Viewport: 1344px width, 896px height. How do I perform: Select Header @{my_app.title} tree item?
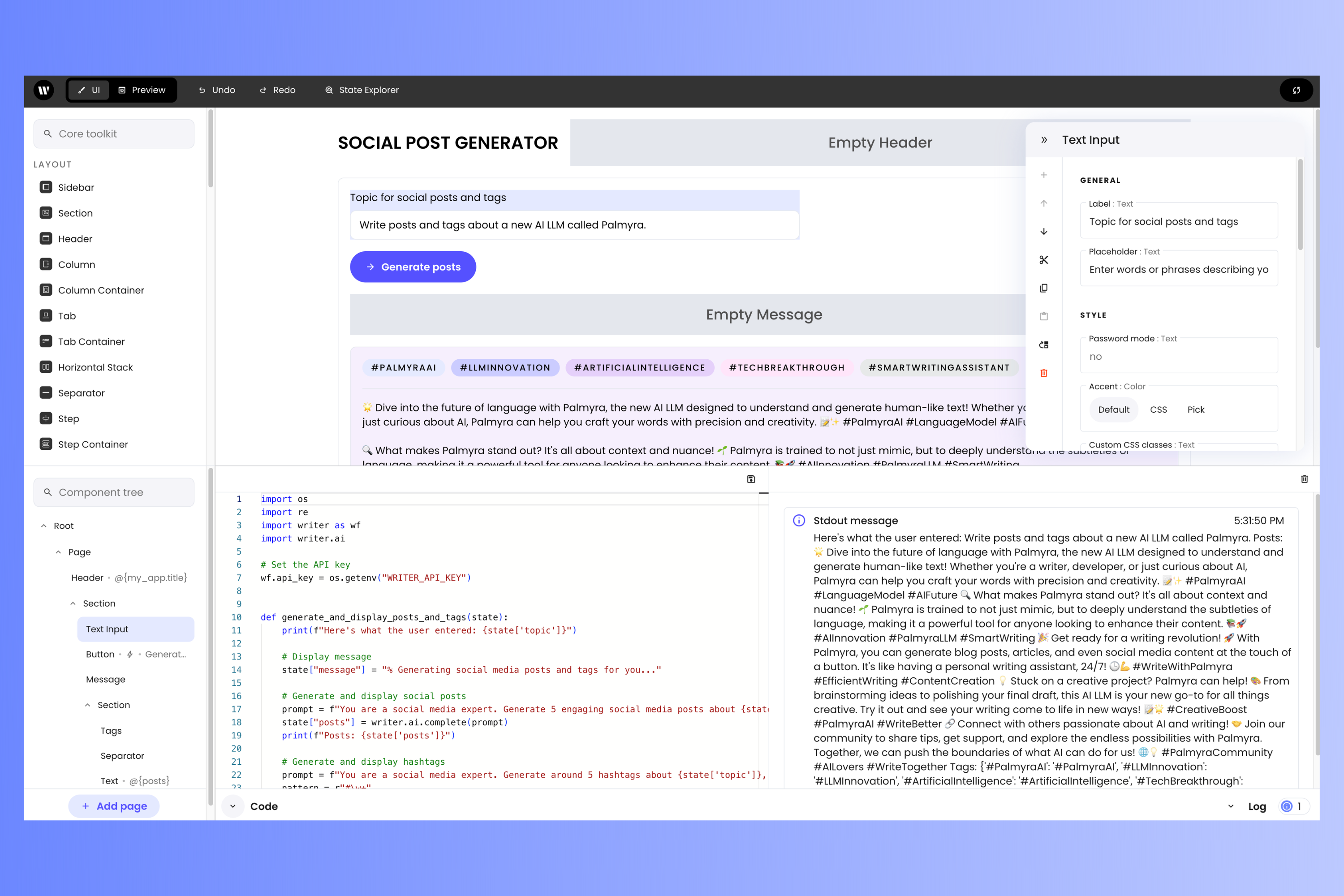coord(129,578)
